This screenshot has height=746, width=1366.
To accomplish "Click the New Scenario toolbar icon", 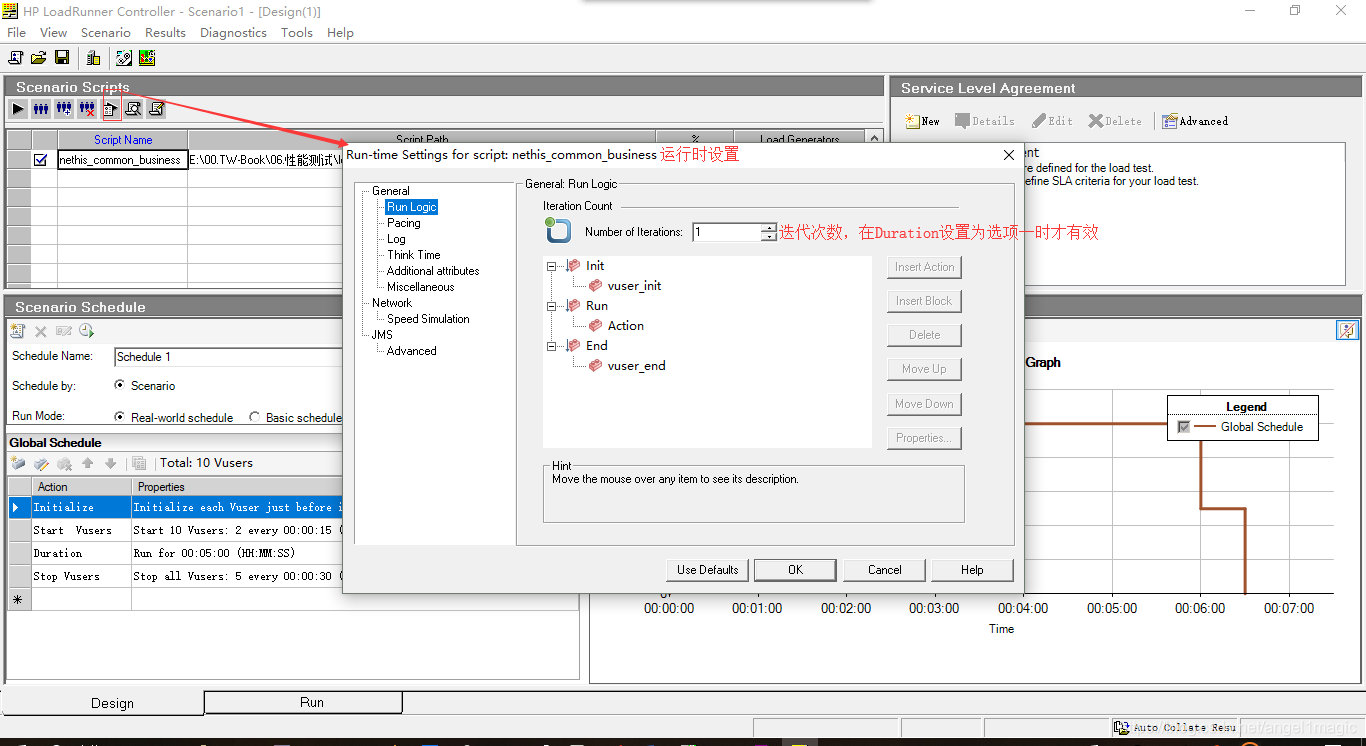I will pos(16,58).
